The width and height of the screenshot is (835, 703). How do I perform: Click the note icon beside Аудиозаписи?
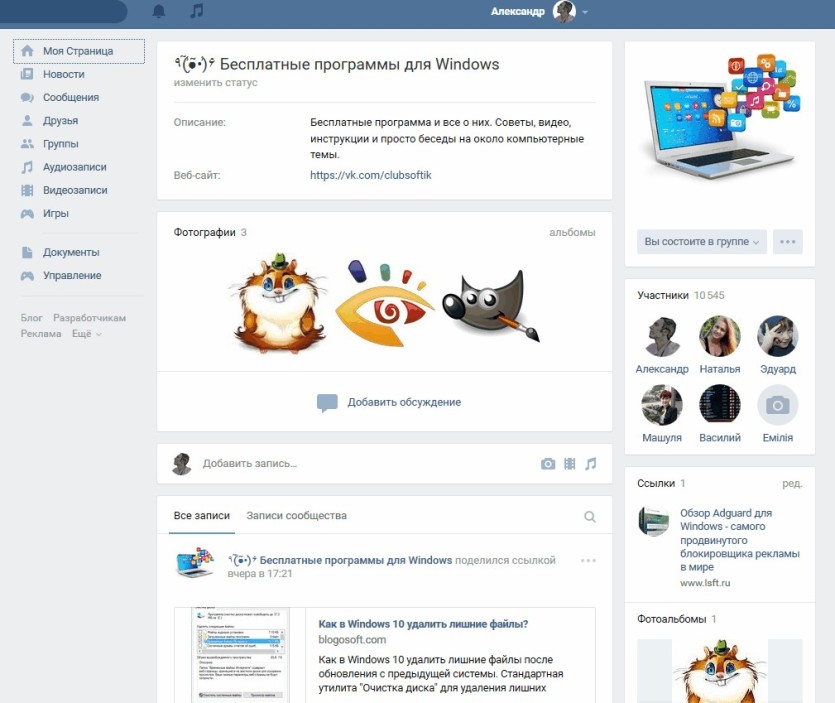point(27,167)
